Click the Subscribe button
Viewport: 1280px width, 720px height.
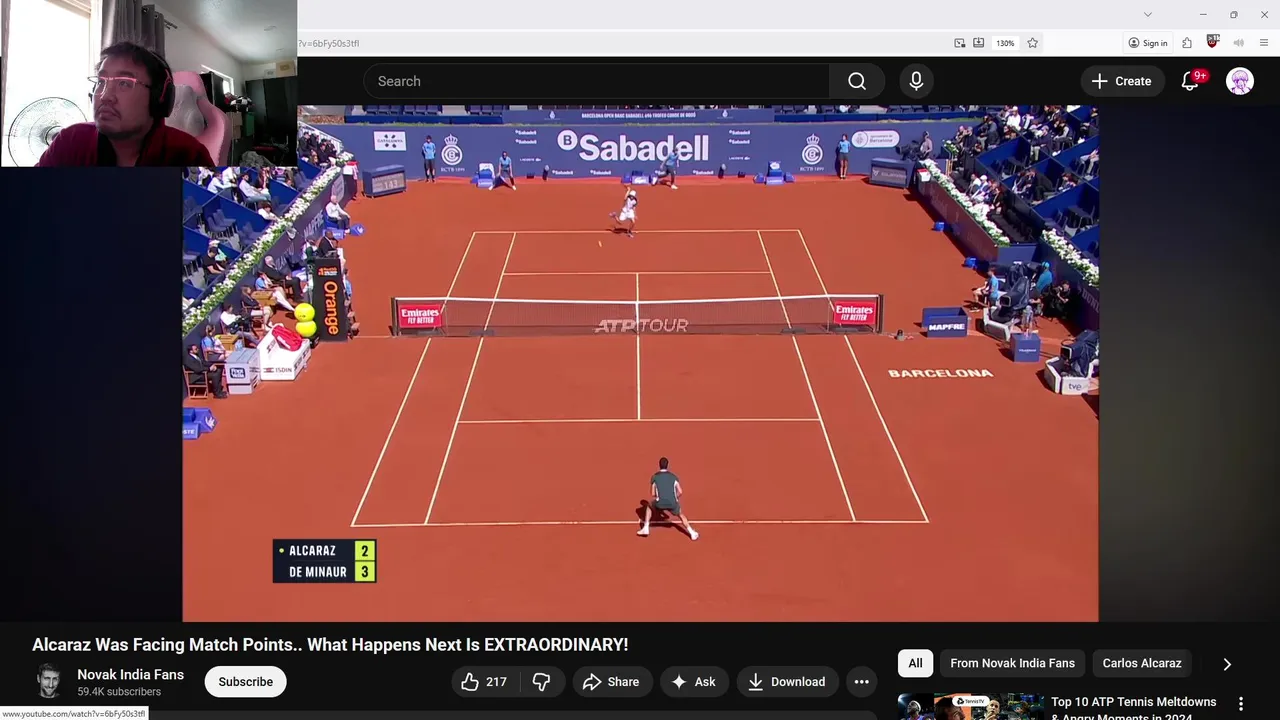245,682
